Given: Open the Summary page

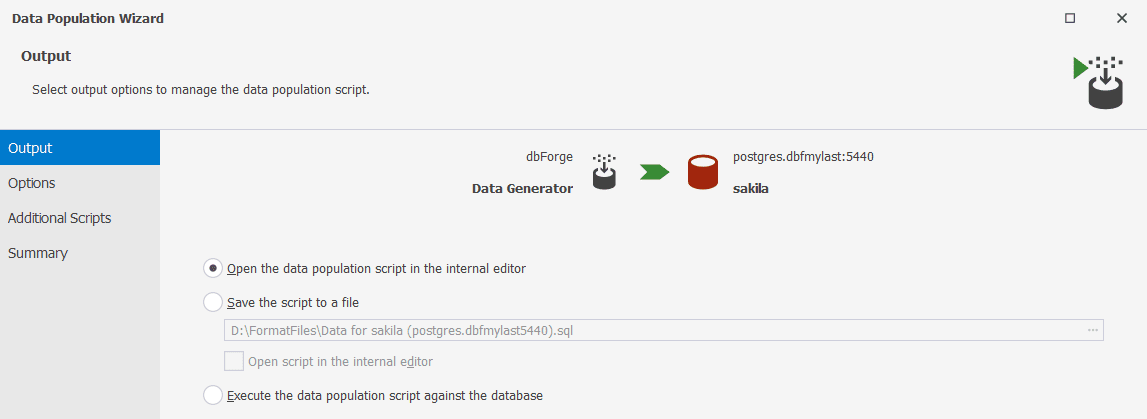Looking at the screenshot, I should (x=80, y=253).
